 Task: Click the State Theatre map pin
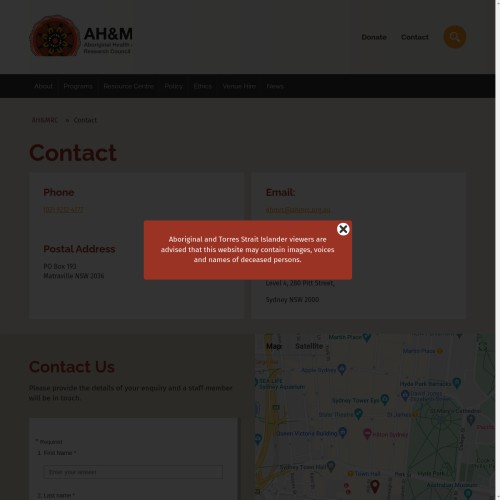(x=358, y=414)
